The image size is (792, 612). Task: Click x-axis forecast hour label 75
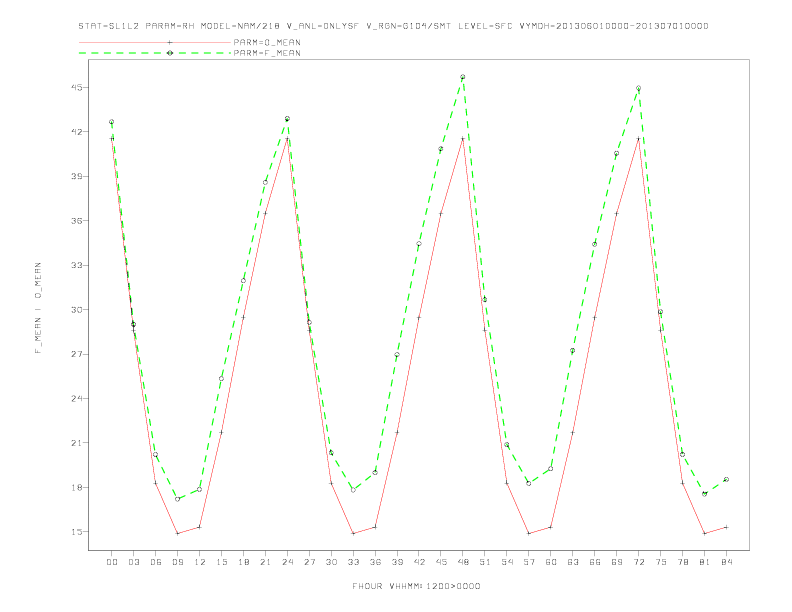[661, 562]
